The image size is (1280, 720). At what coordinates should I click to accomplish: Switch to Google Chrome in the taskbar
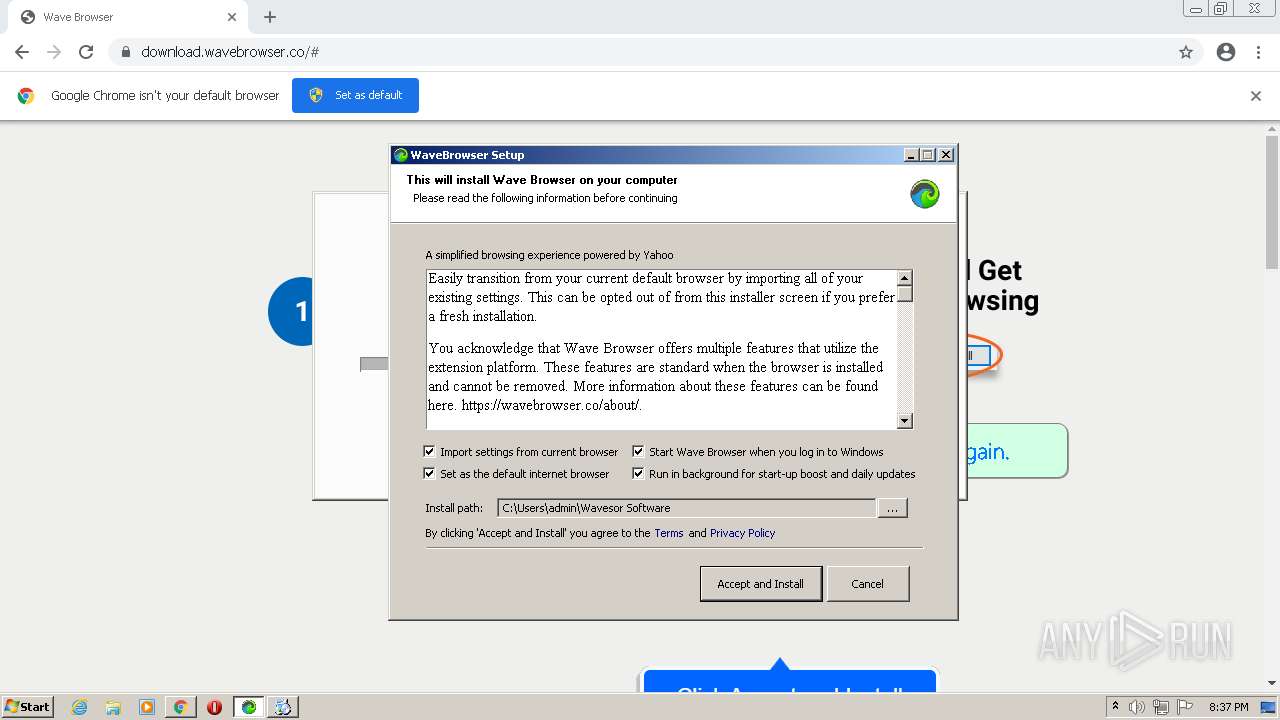click(x=181, y=707)
